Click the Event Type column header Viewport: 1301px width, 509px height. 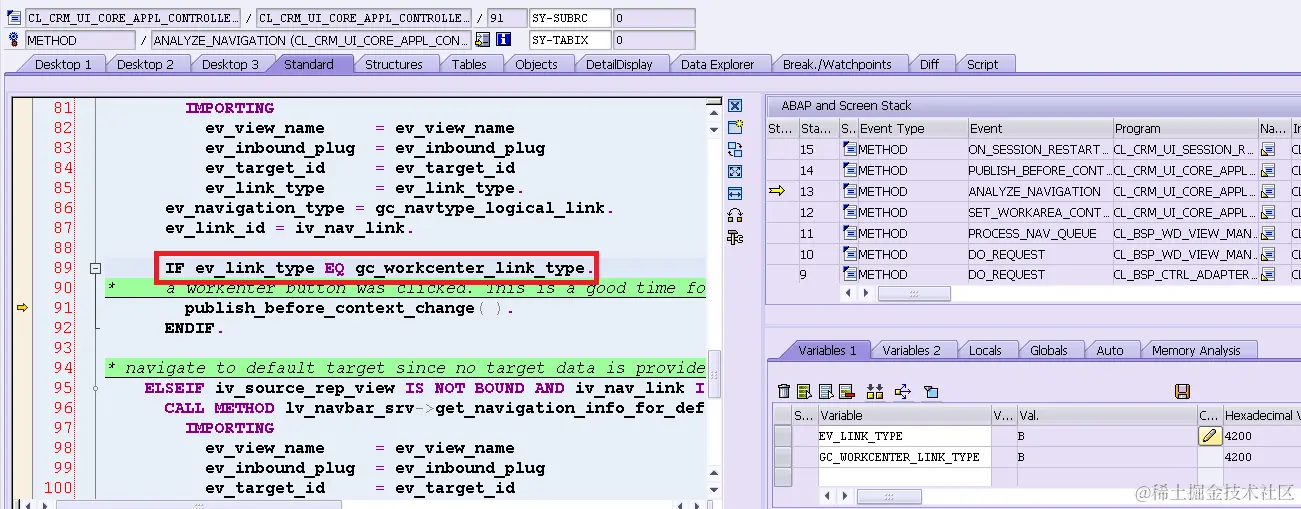[x=912, y=128]
